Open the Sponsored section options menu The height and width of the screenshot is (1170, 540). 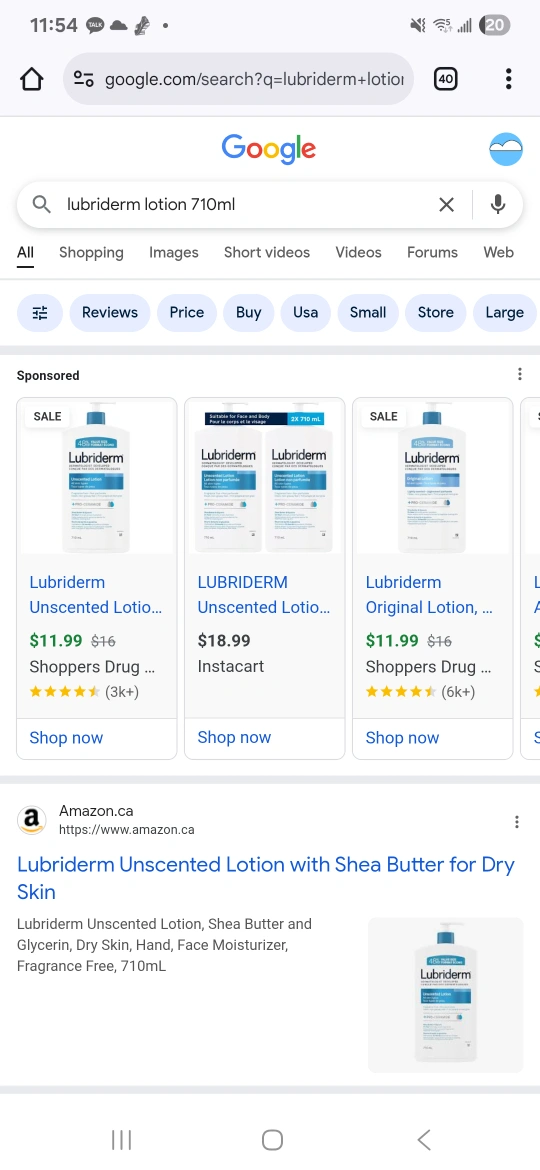519,375
